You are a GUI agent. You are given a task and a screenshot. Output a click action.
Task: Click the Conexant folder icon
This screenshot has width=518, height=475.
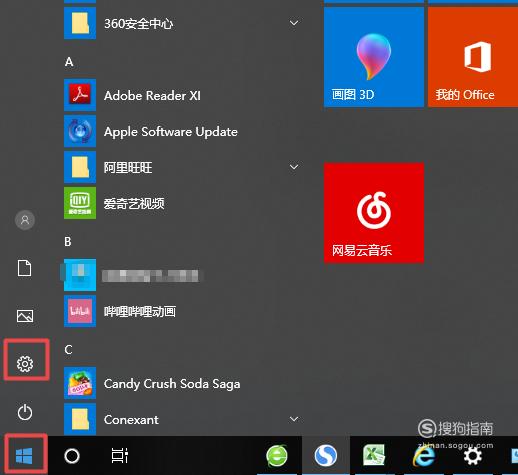(80, 419)
